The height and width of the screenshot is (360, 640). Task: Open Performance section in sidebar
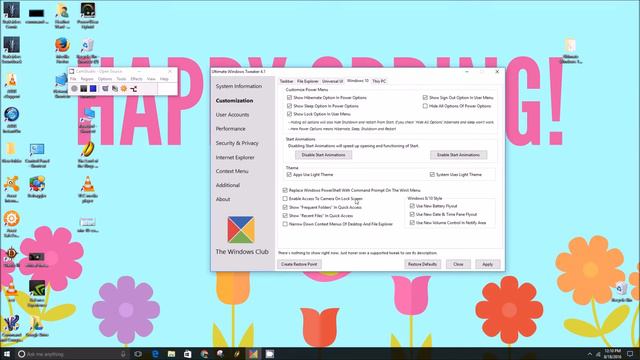point(231,129)
